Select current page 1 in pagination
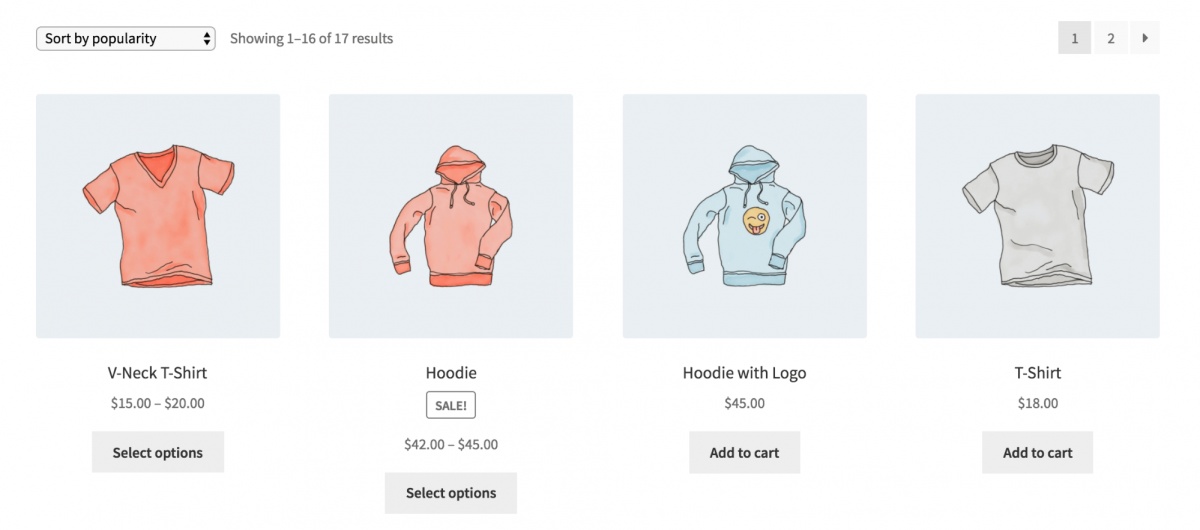Image resolution: width=1200 pixels, height=530 pixels. point(1074,39)
